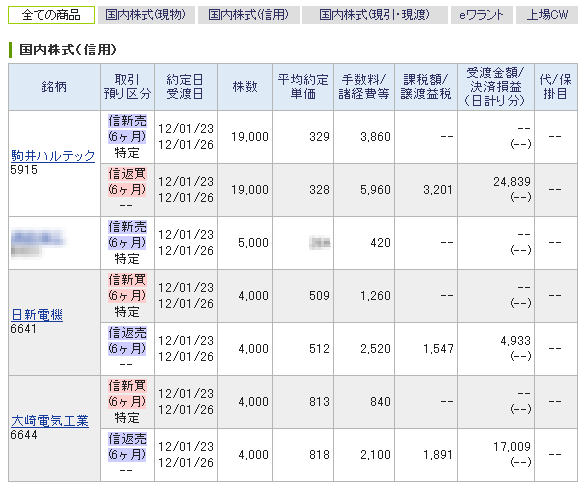Click 信新売 label in 駒井ハルテック row
Viewport: 584px width, 491px height.
pos(127,121)
